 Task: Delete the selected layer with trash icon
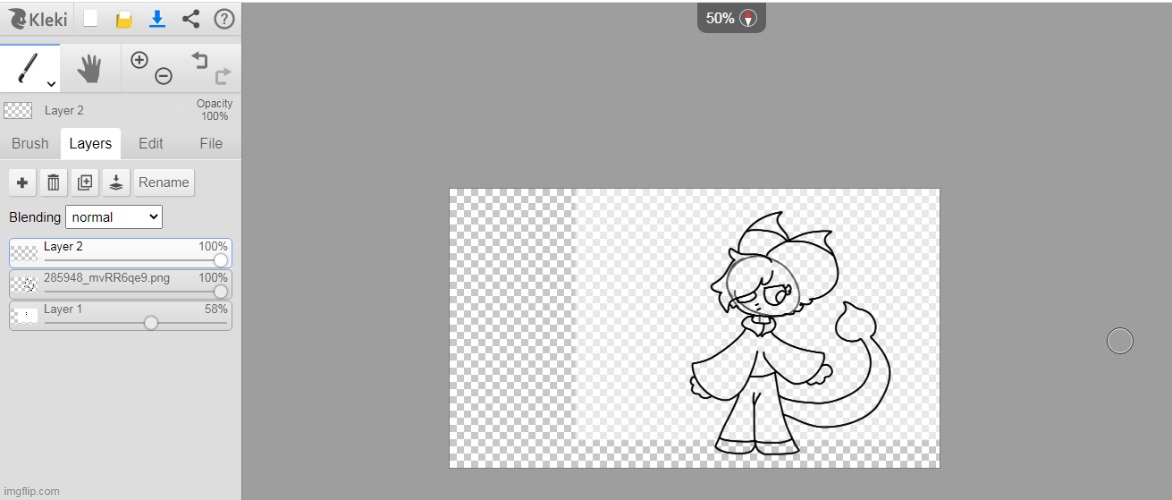(x=53, y=182)
